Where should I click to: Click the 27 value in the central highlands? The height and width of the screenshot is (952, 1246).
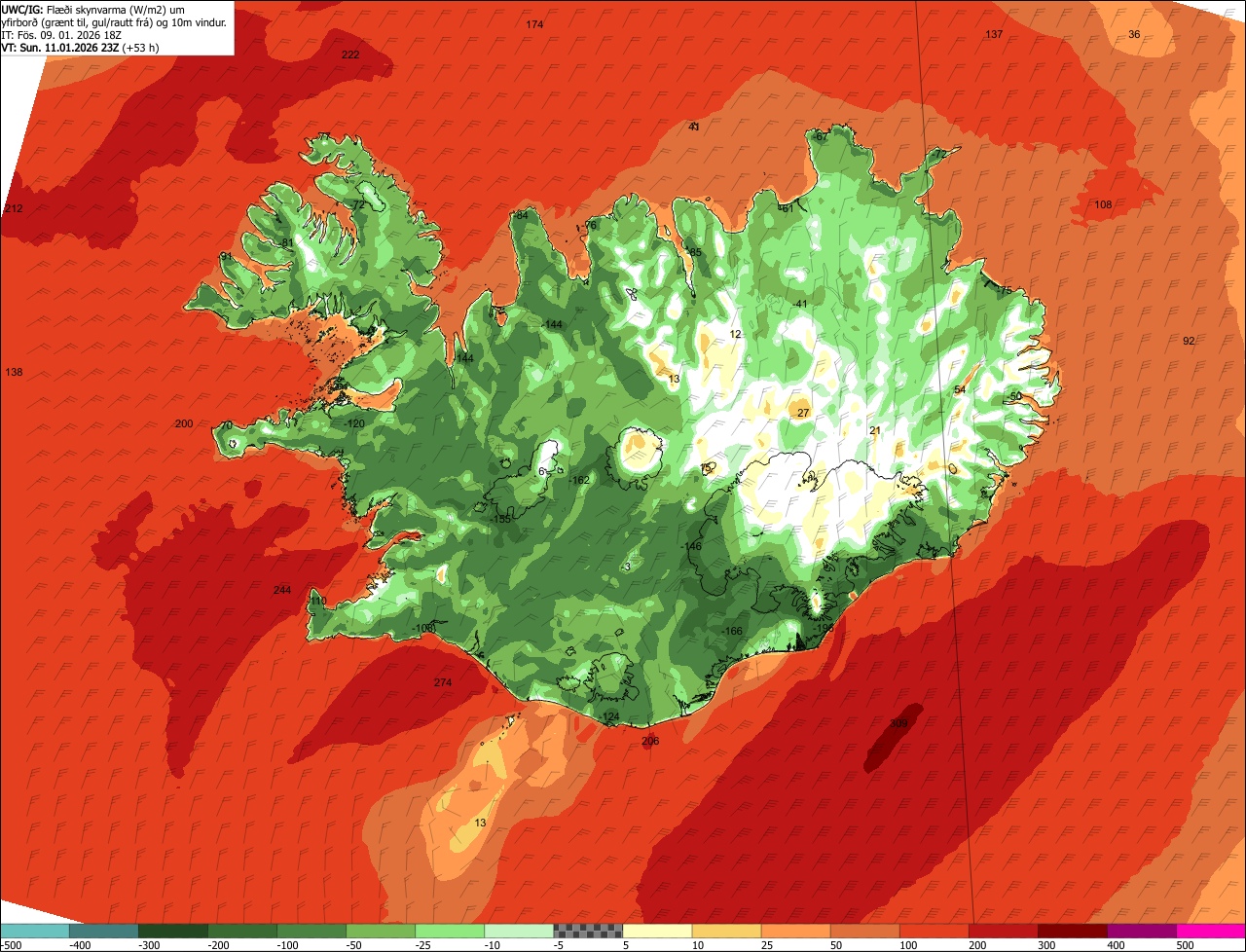click(x=803, y=414)
